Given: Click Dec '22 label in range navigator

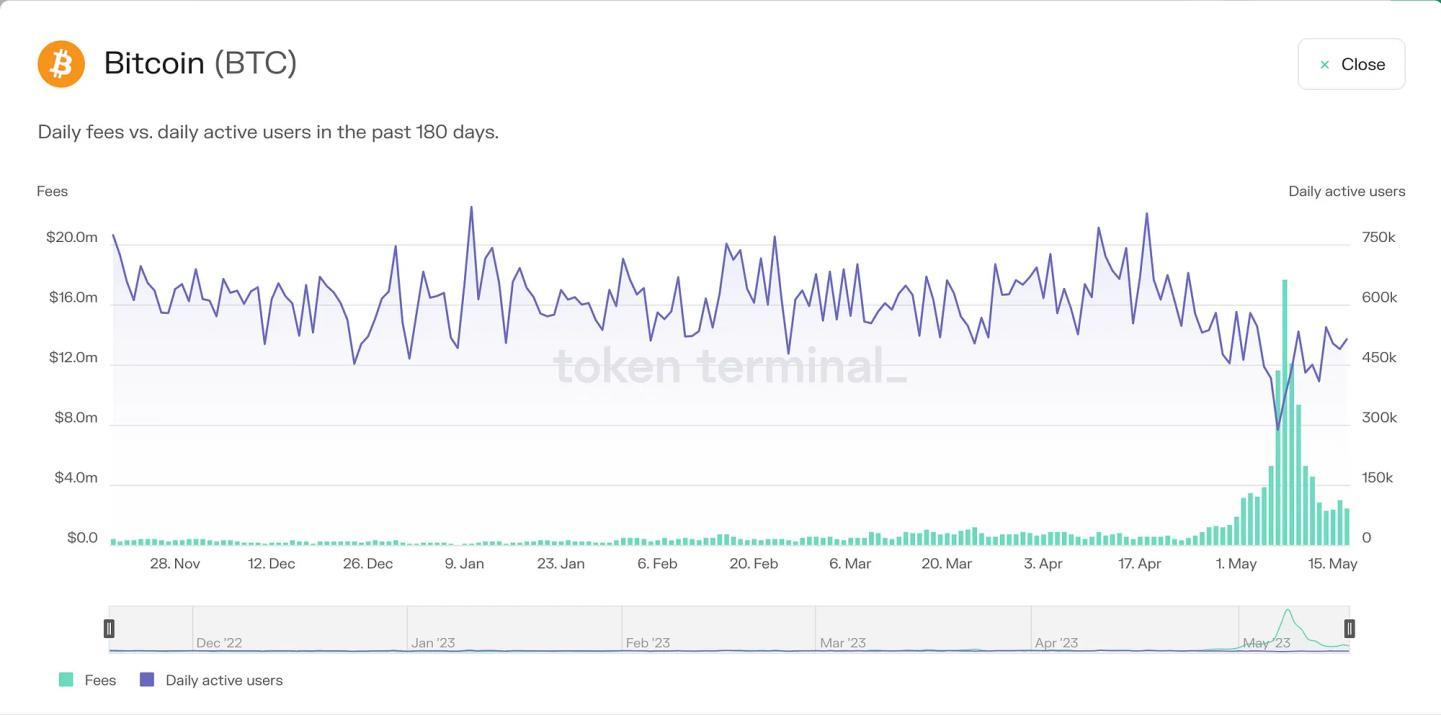Looking at the screenshot, I should 219,643.
